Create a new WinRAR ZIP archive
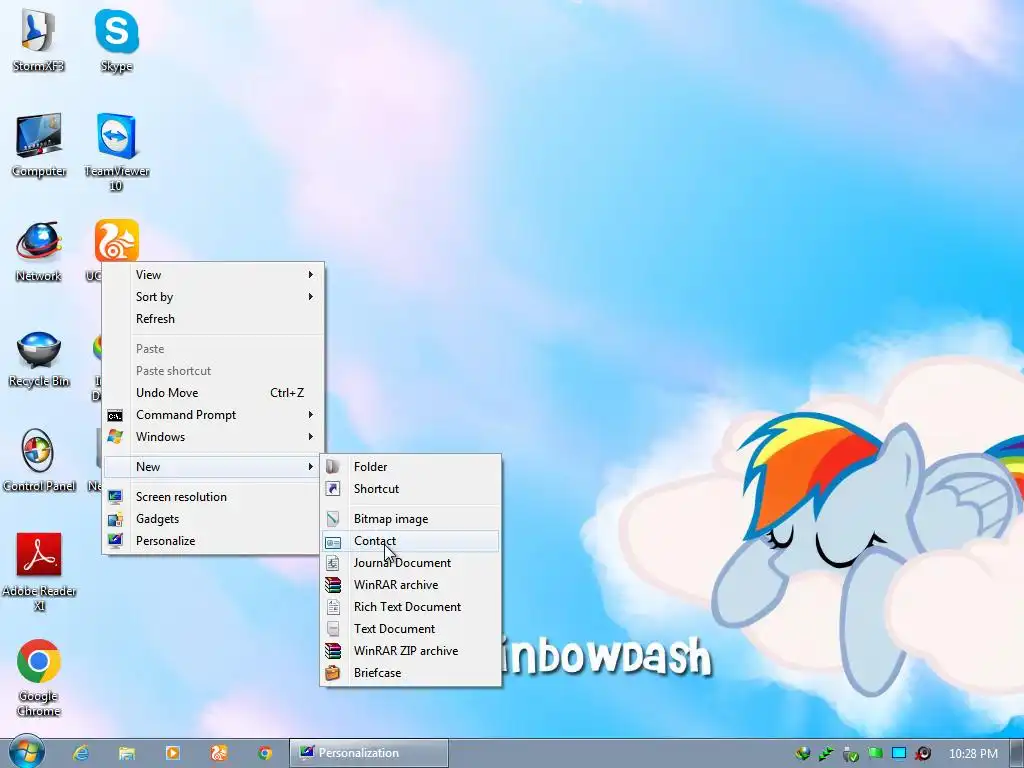Image resolution: width=1024 pixels, height=768 pixels. pos(411,650)
